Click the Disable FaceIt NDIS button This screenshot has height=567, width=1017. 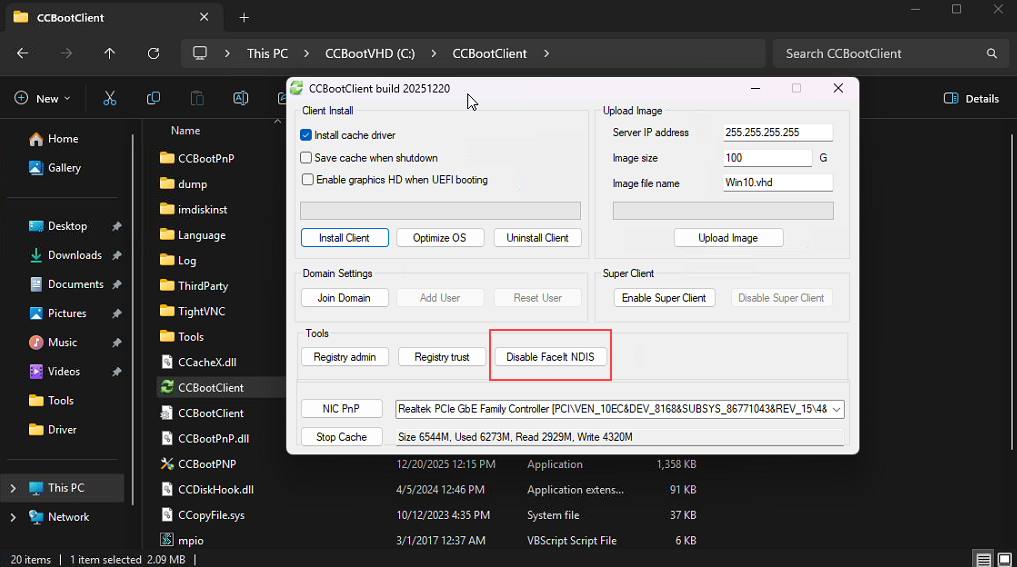tap(551, 357)
